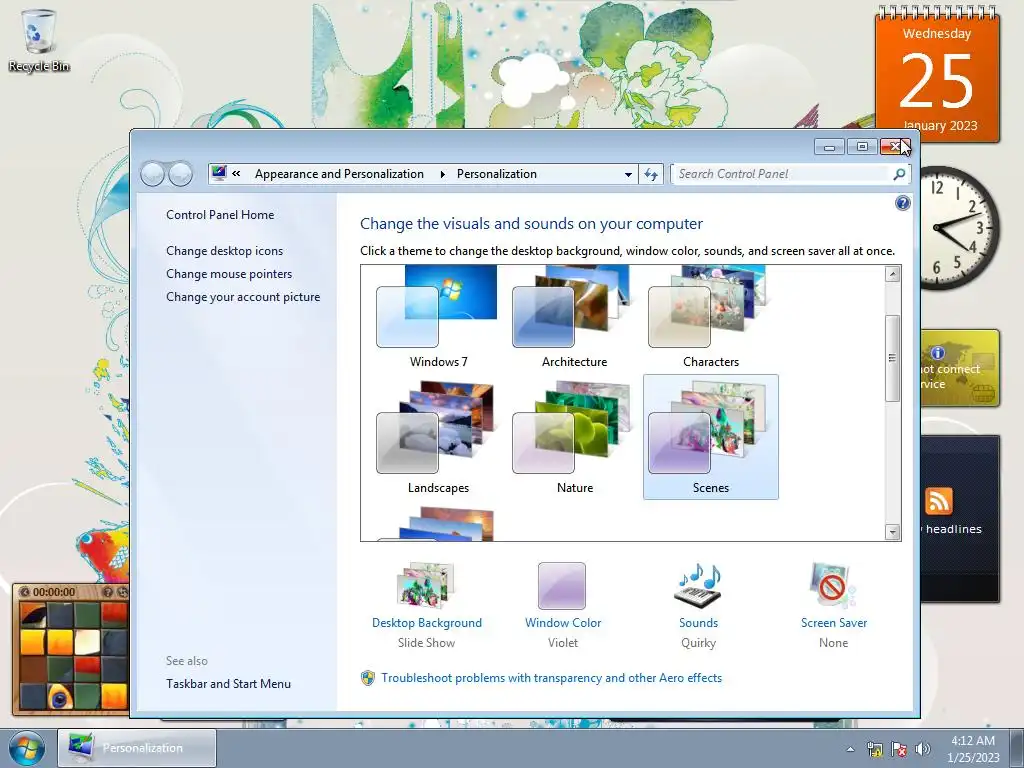Image resolution: width=1024 pixels, height=768 pixels.
Task: Open Change desktop icons link
Action: pyautogui.click(x=225, y=251)
